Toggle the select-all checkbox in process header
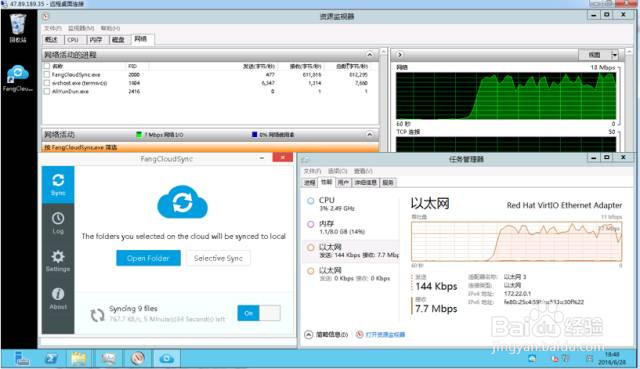Viewport: 640px width, 369px height. tap(47, 66)
